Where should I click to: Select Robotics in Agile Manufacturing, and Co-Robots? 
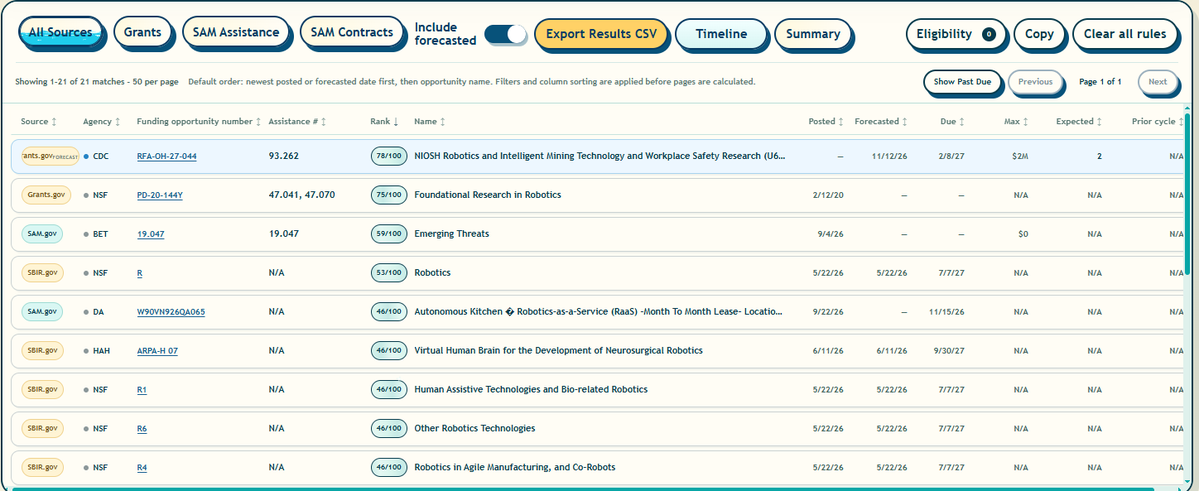click(x=515, y=468)
